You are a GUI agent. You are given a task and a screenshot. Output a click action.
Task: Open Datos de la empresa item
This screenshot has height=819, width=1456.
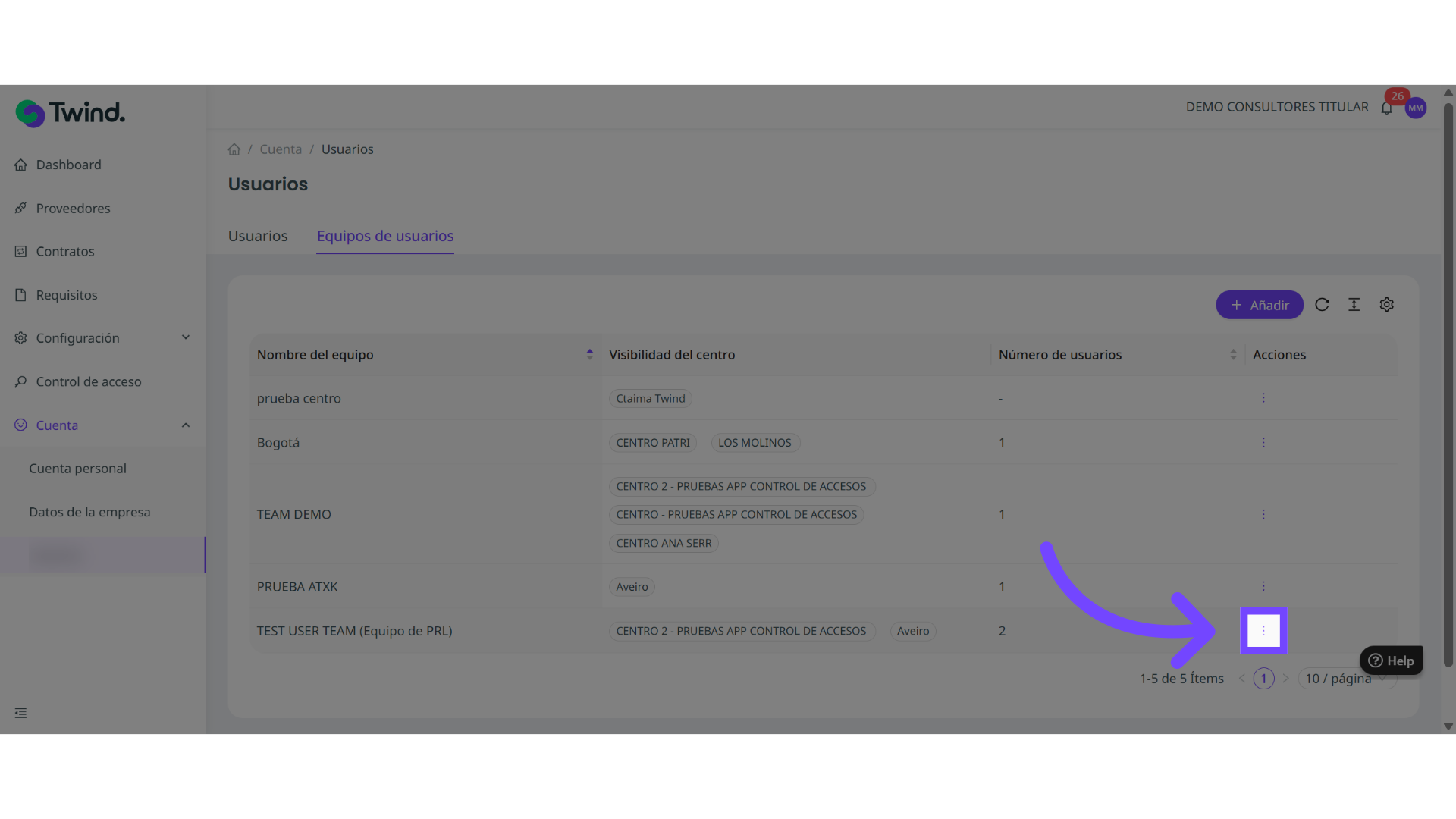[x=89, y=512]
